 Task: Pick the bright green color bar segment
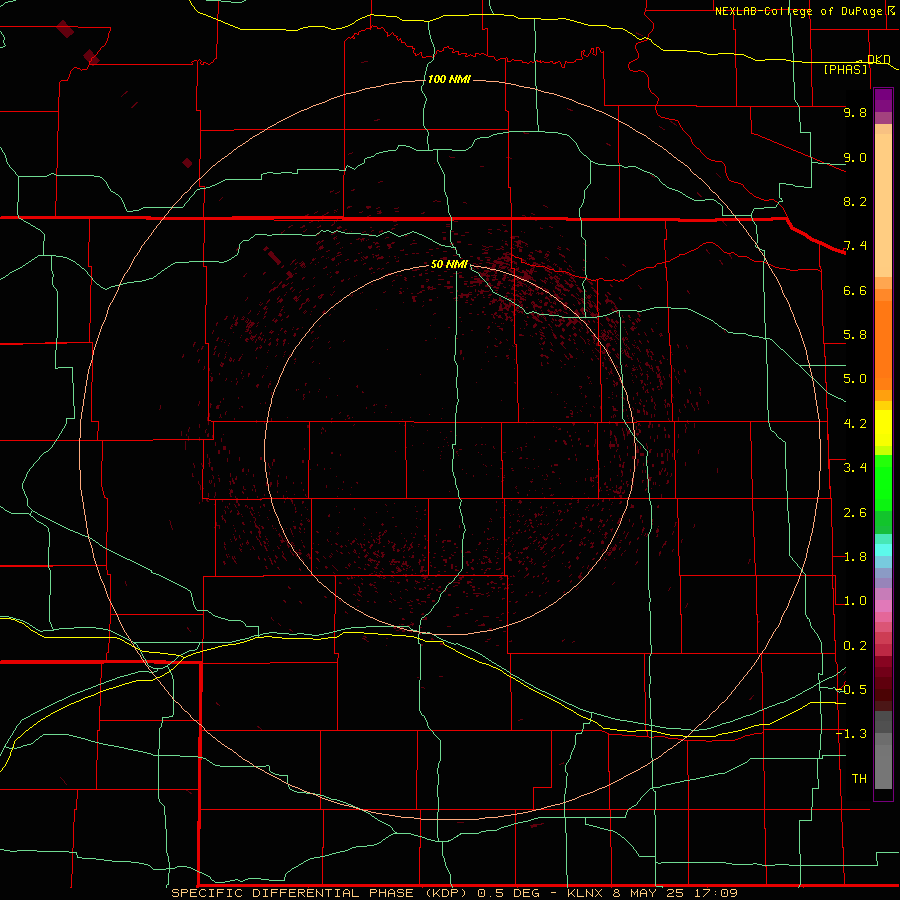(x=883, y=482)
